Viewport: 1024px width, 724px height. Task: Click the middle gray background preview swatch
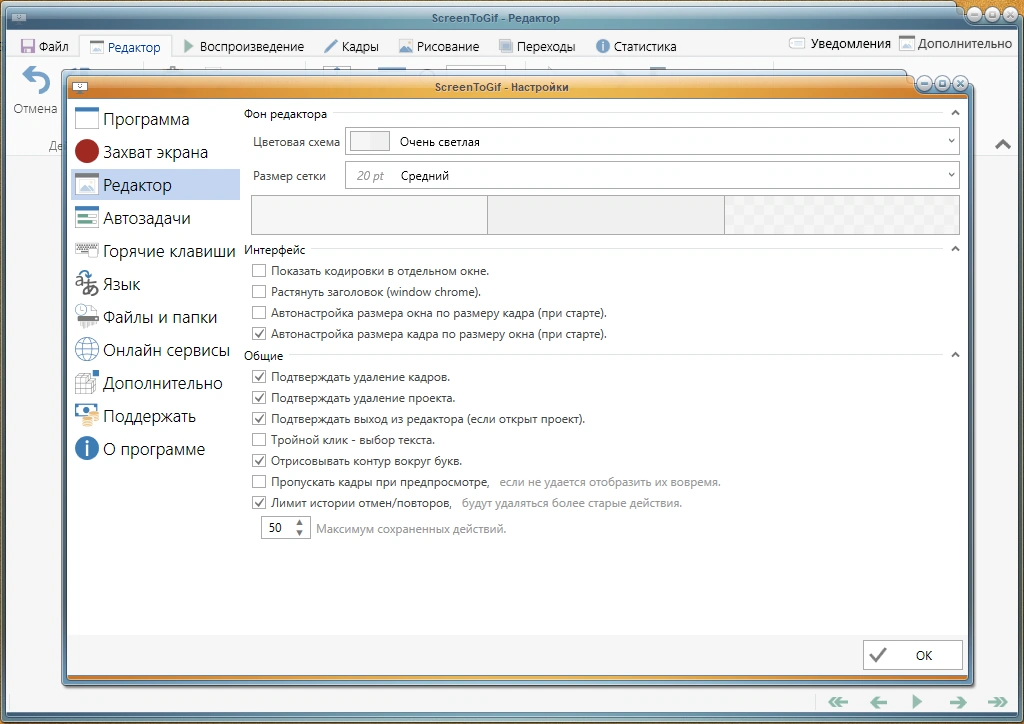(606, 215)
